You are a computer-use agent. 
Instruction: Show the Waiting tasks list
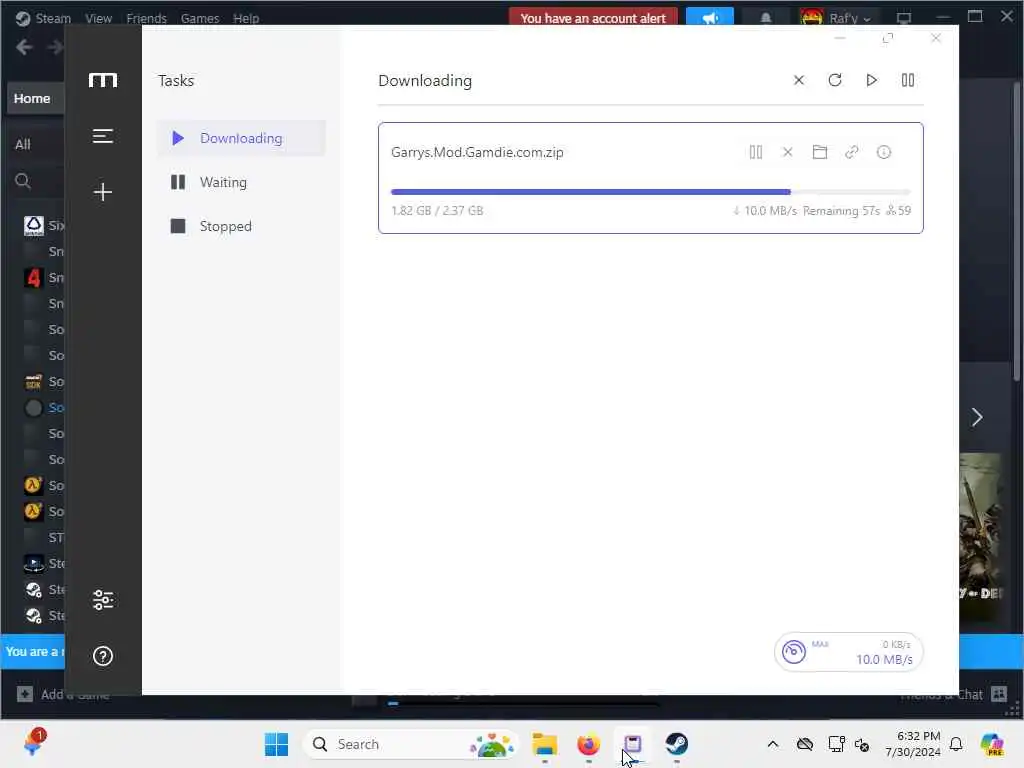241,182
